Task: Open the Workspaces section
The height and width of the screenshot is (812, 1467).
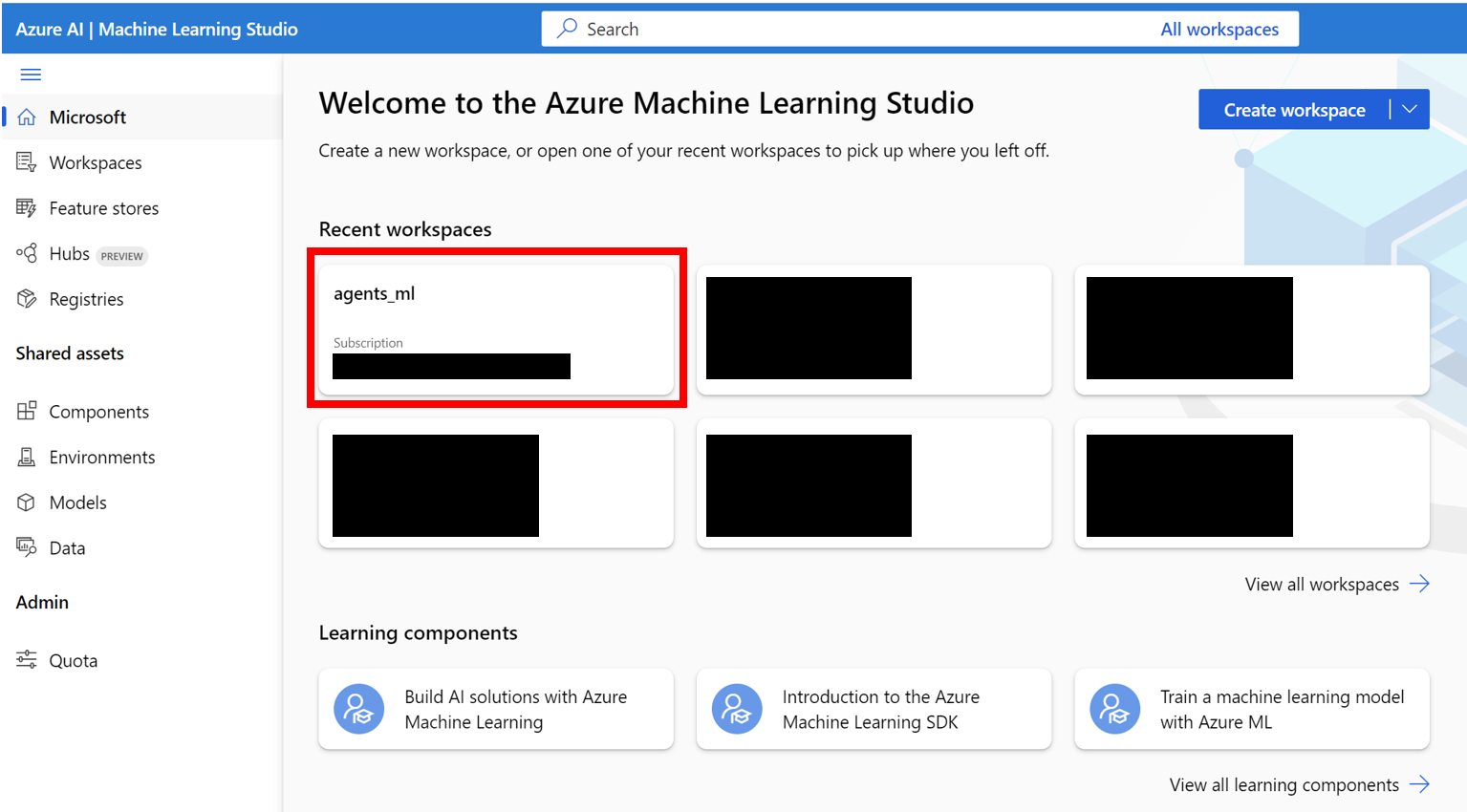Action: pyautogui.click(x=96, y=162)
